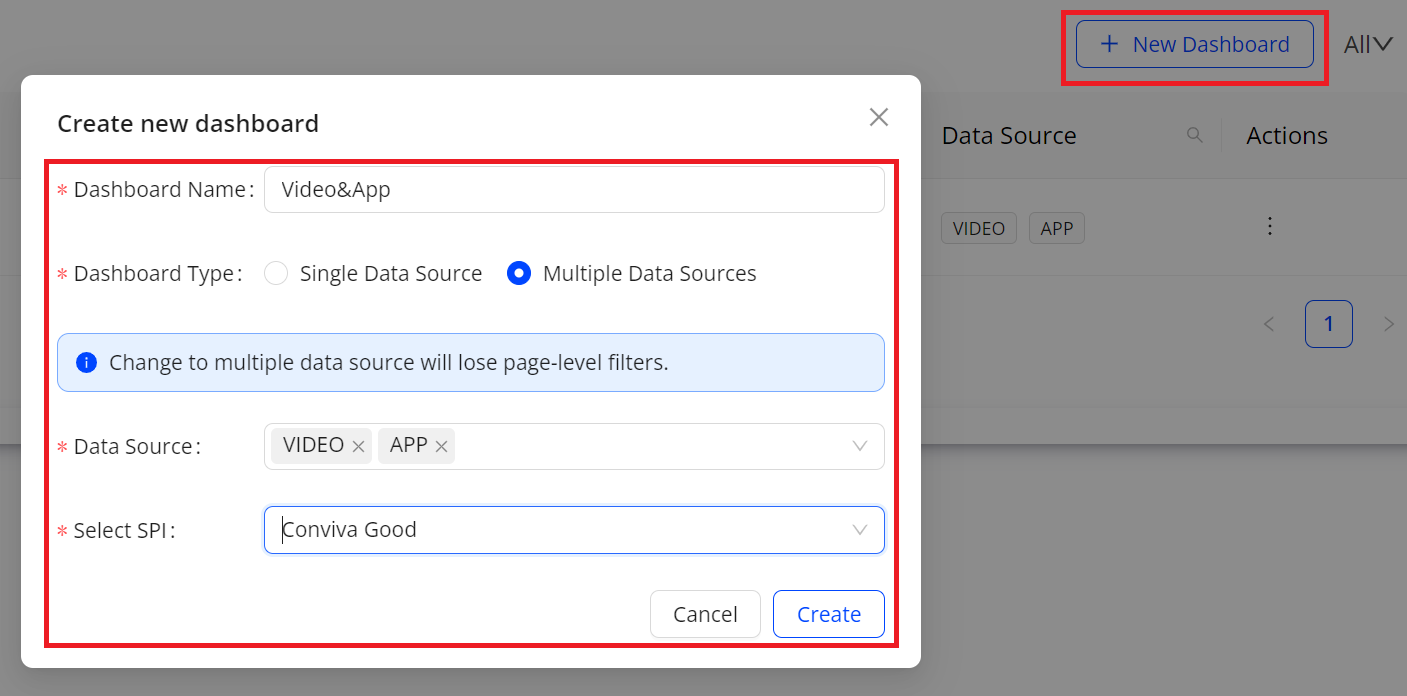1407x696 pixels.
Task: Click the Cancel button
Action: 705,614
